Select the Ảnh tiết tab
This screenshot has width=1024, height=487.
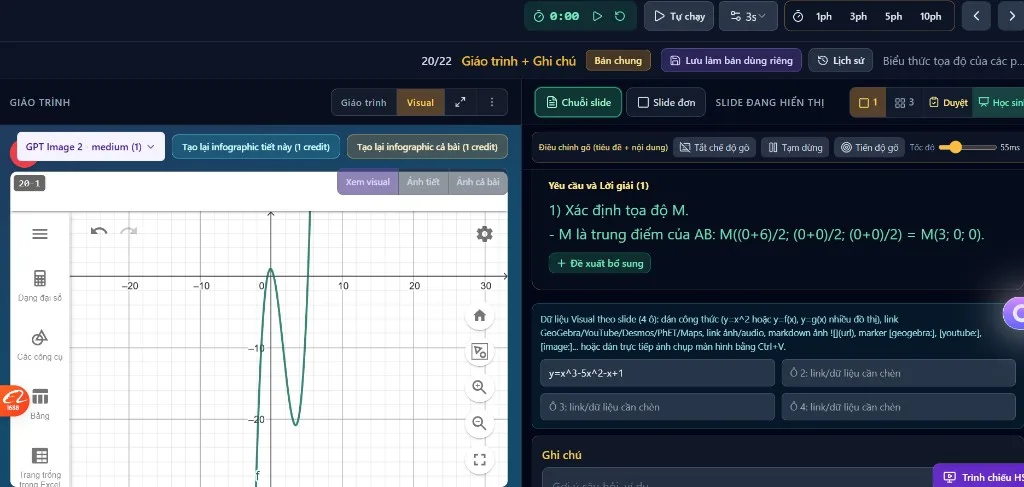423,182
